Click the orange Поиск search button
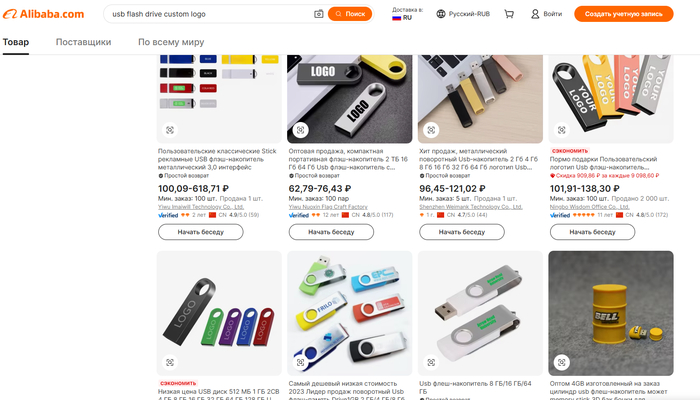This screenshot has width=700, height=400. pyautogui.click(x=350, y=14)
